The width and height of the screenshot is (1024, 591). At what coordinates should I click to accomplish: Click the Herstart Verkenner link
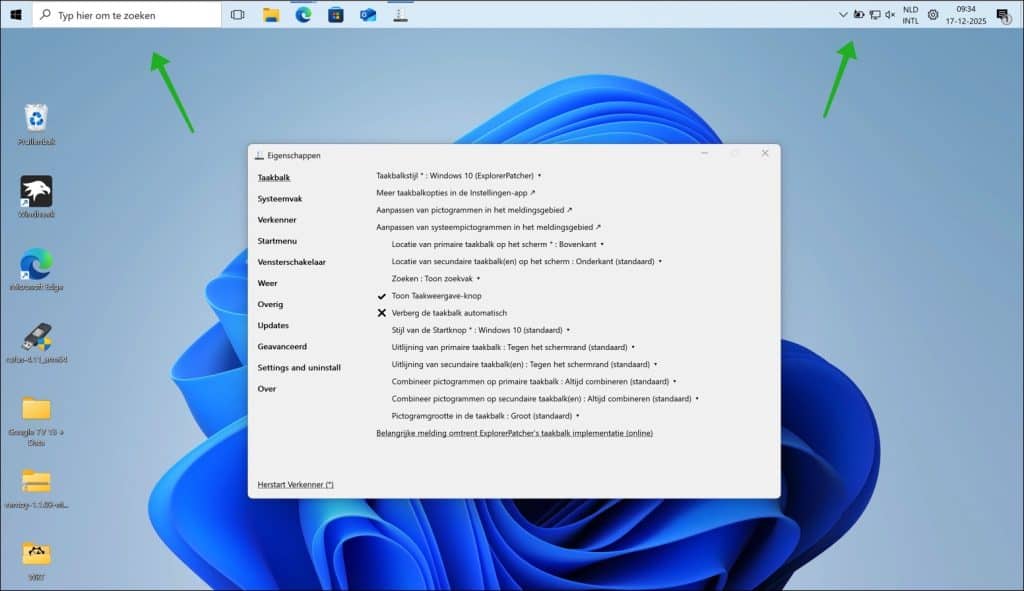pyautogui.click(x=295, y=485)
